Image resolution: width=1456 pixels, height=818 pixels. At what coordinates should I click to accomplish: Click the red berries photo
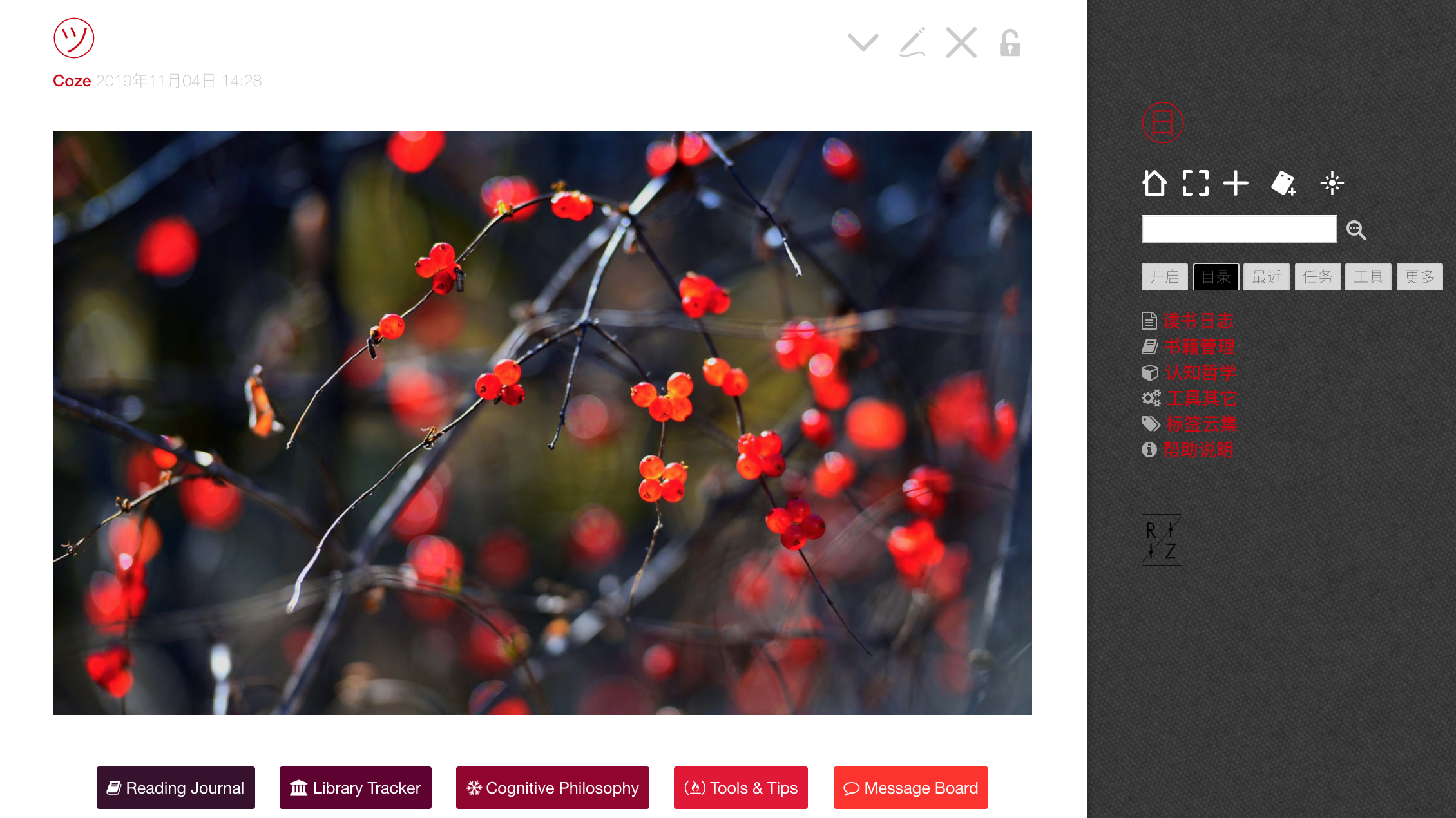pyautogui.click(x=542, y=423)
